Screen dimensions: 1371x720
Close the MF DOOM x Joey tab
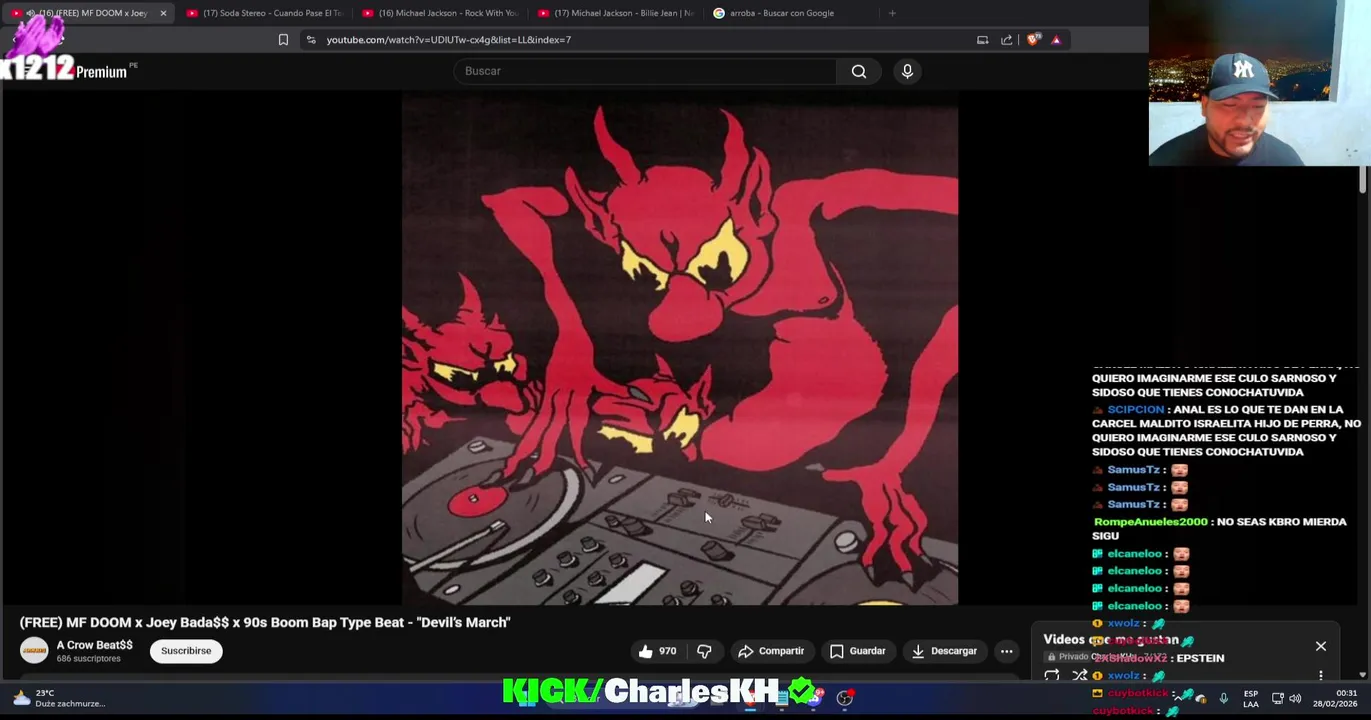click(x=163, y=13)
